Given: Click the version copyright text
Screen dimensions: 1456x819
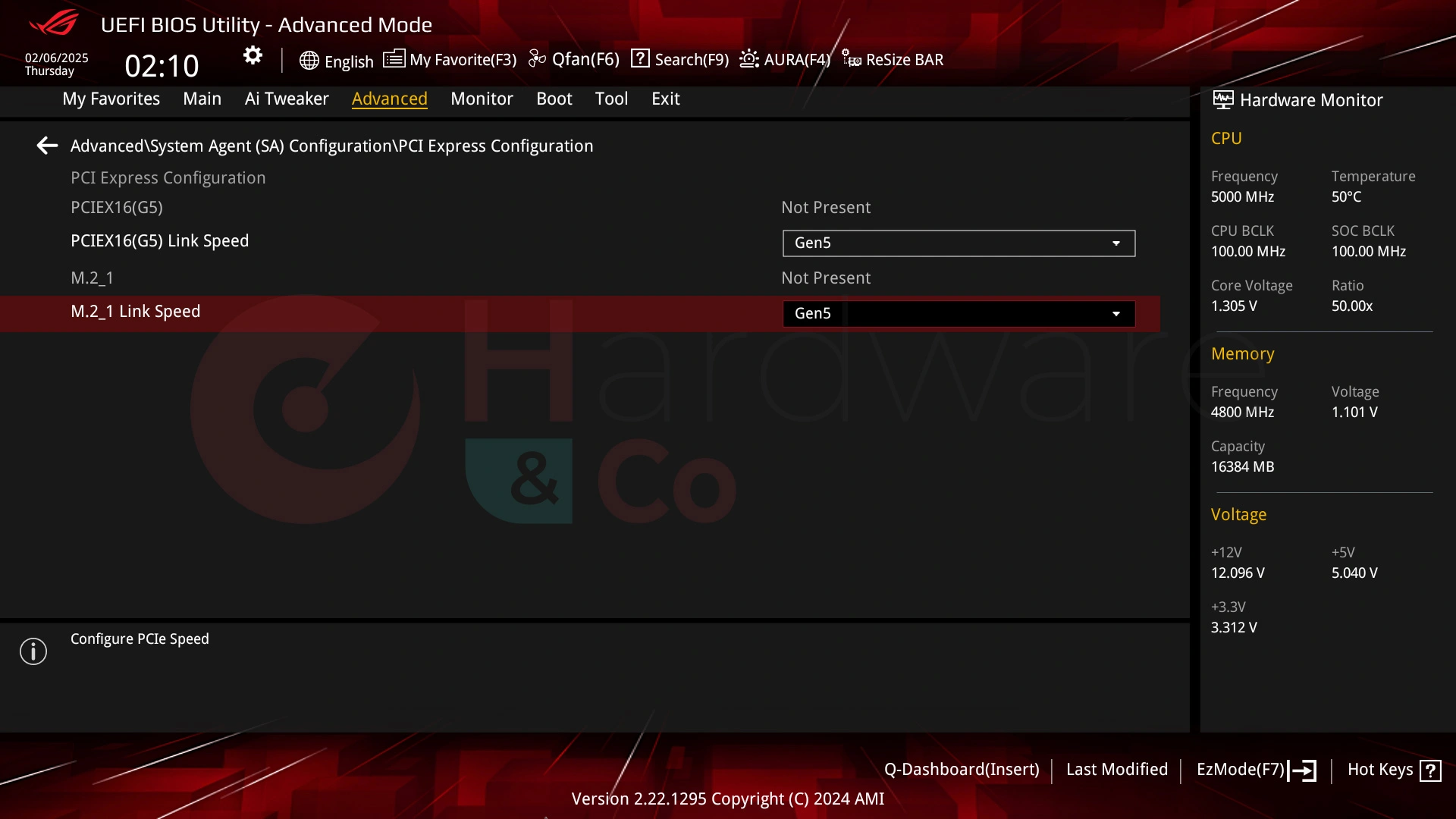Looking at the screenshot, I should tap(728, 799).
